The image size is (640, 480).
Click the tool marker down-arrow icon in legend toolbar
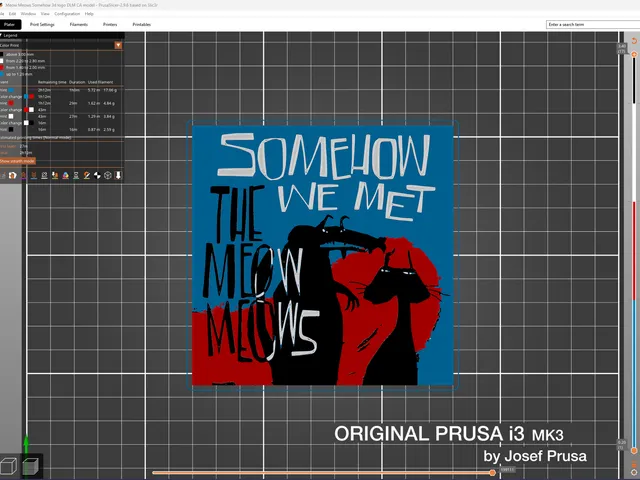point(118,175)
